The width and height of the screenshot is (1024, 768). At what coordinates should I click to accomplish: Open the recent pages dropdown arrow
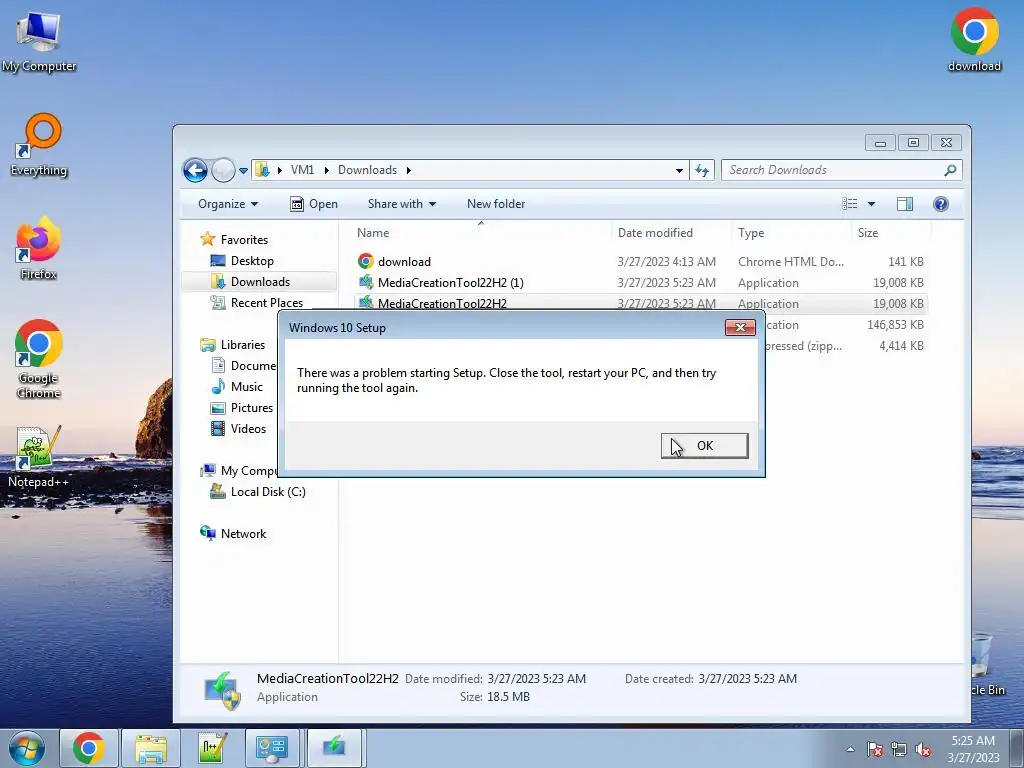pyautogui.click(x=244, y=170)
